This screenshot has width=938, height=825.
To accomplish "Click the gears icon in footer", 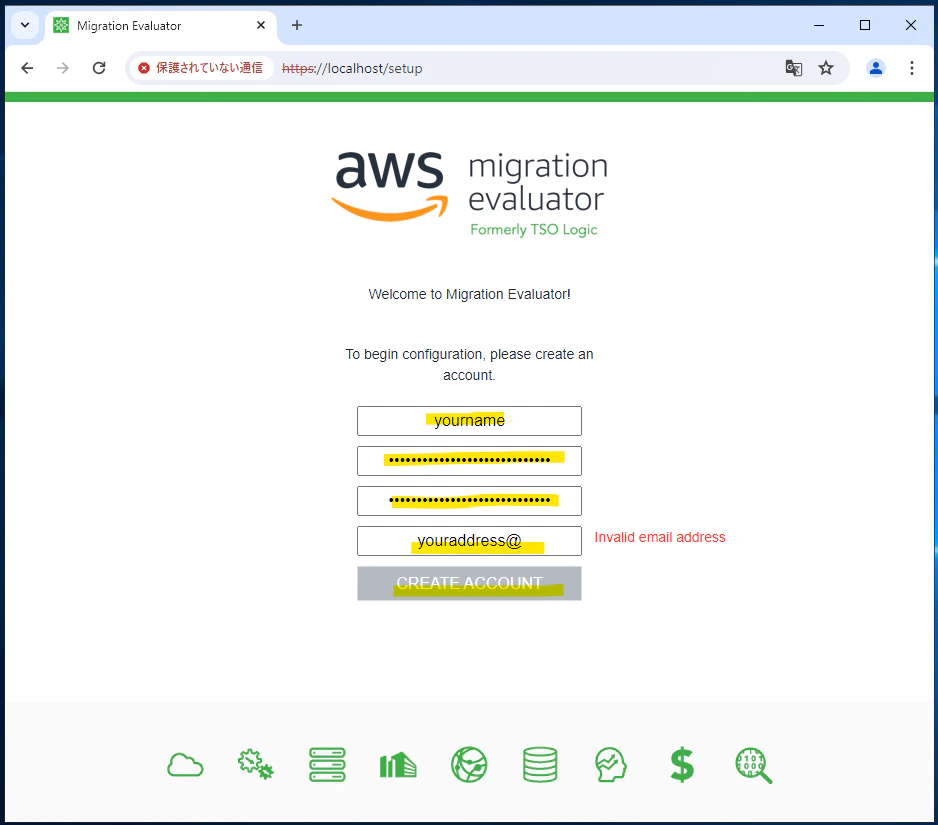I will tap(256, 765).
